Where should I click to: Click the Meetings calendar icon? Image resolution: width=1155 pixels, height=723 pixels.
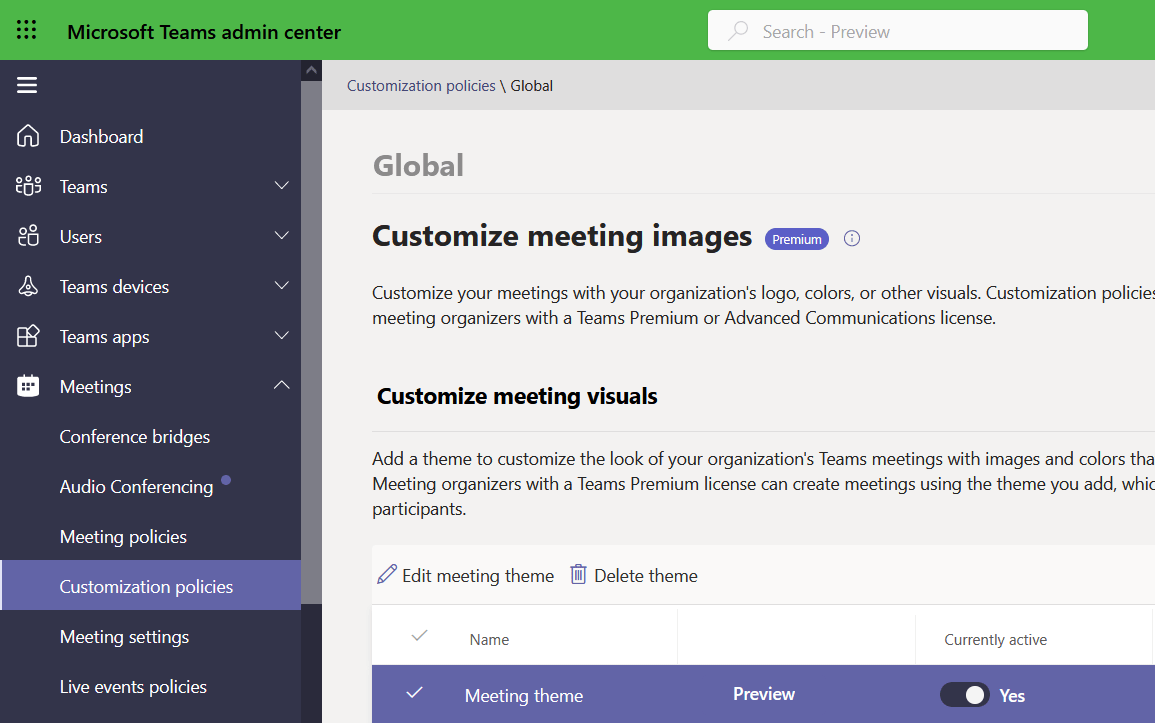coord(28,387)
